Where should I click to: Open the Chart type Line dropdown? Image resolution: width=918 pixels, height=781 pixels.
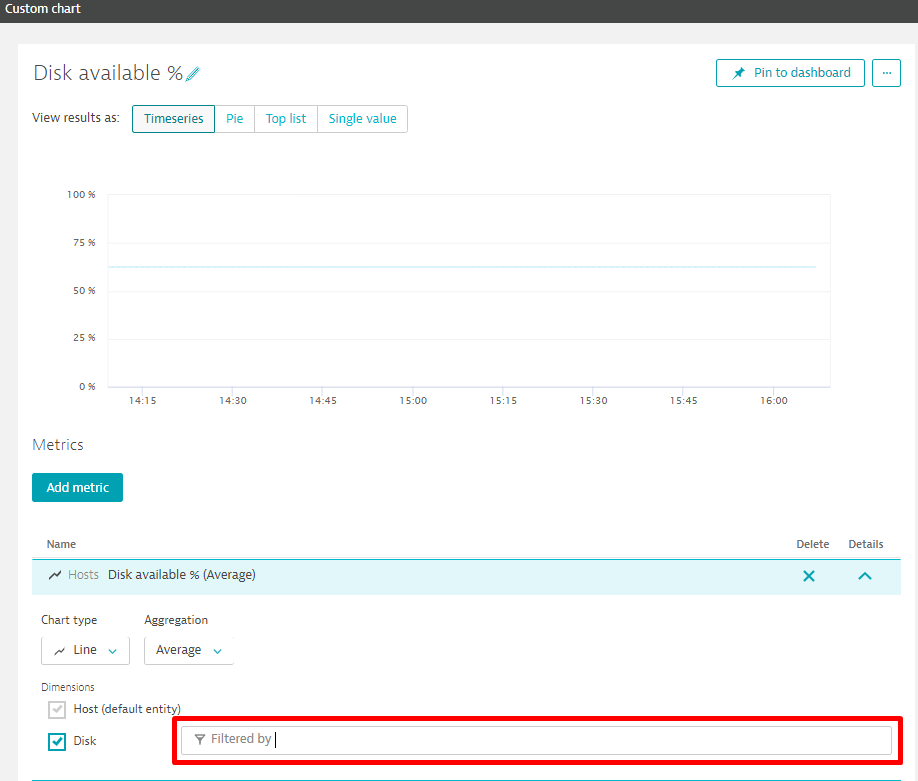pos(85,650)
